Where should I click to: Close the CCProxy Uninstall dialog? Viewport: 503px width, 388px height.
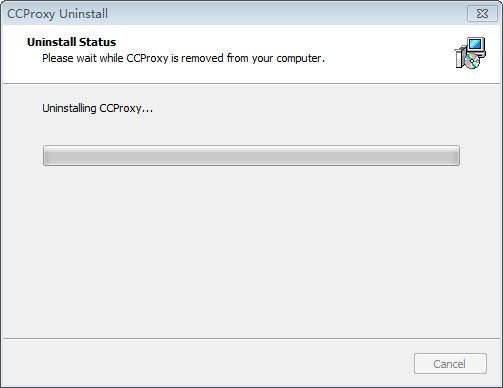[x=482, y=14]
